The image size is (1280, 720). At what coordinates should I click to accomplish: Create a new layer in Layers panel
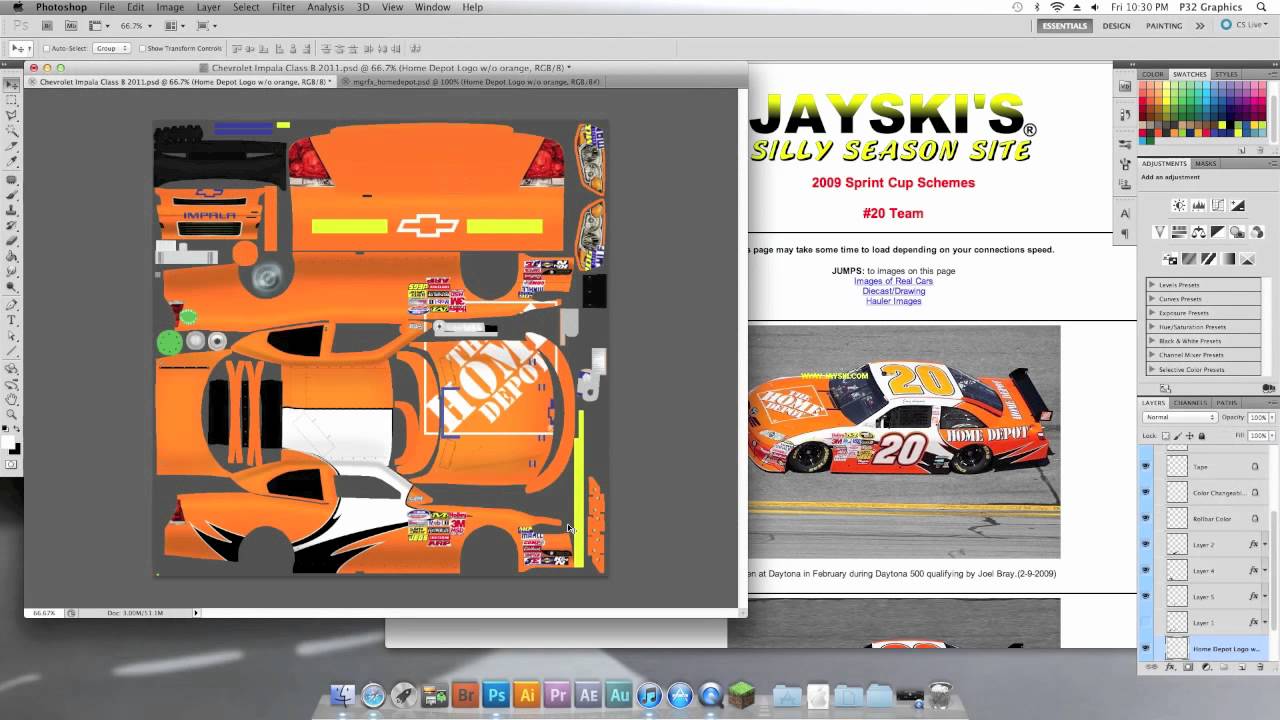(1242, 667)
